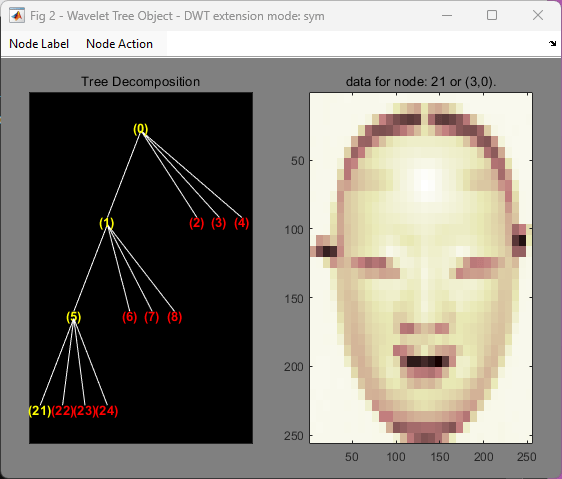Select red leaf node (3)
Screen dimensions: 562x479
pyautogui.click(x=219, y=223)
